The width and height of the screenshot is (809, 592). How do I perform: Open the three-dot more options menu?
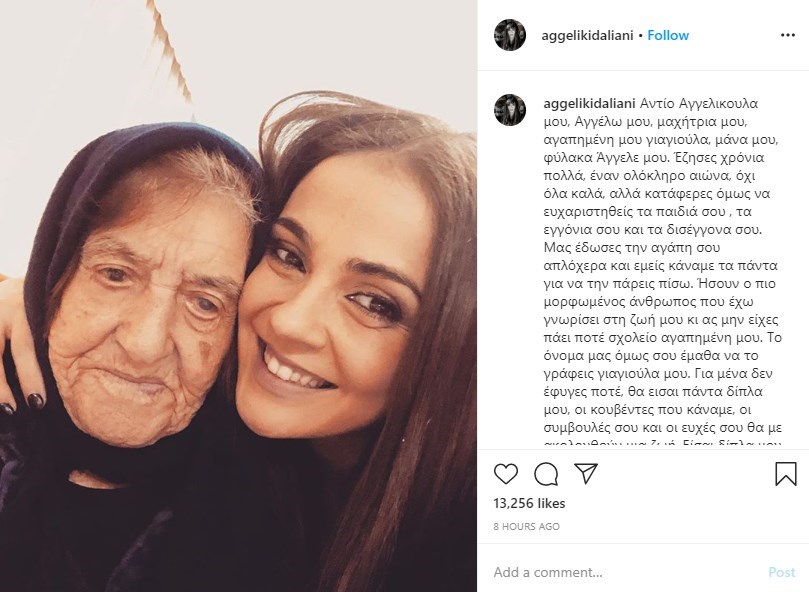tap(787, 35)
